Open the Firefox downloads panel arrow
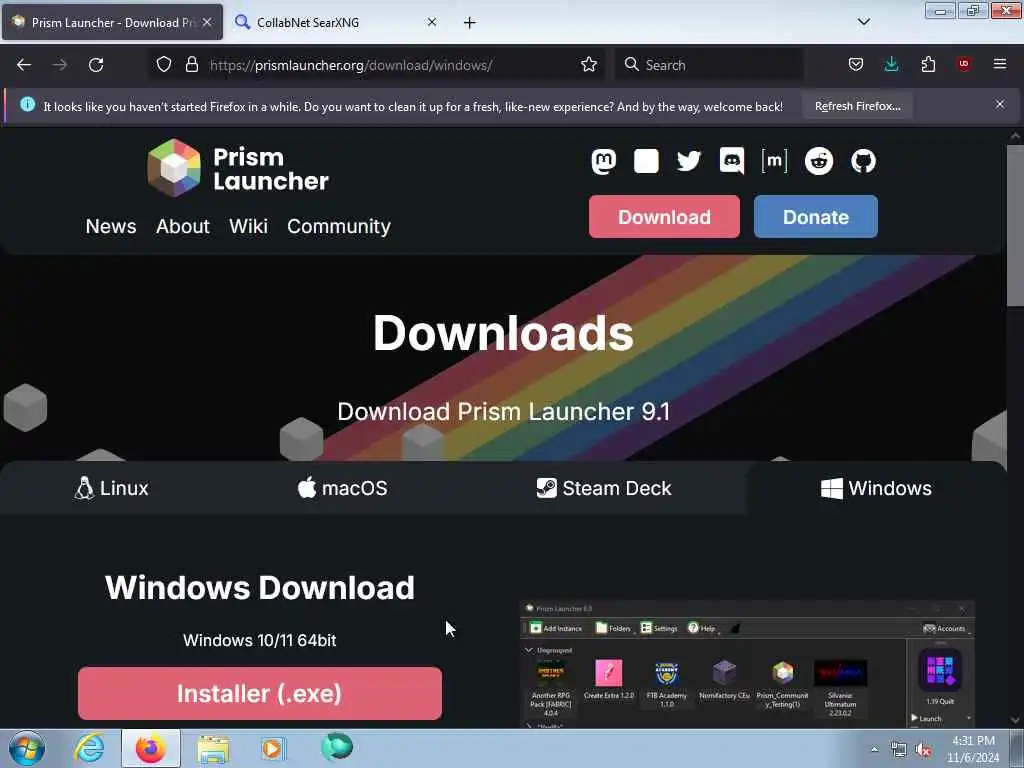The width and height of the screenshot is (1024, 768). (x=891, y=65)
